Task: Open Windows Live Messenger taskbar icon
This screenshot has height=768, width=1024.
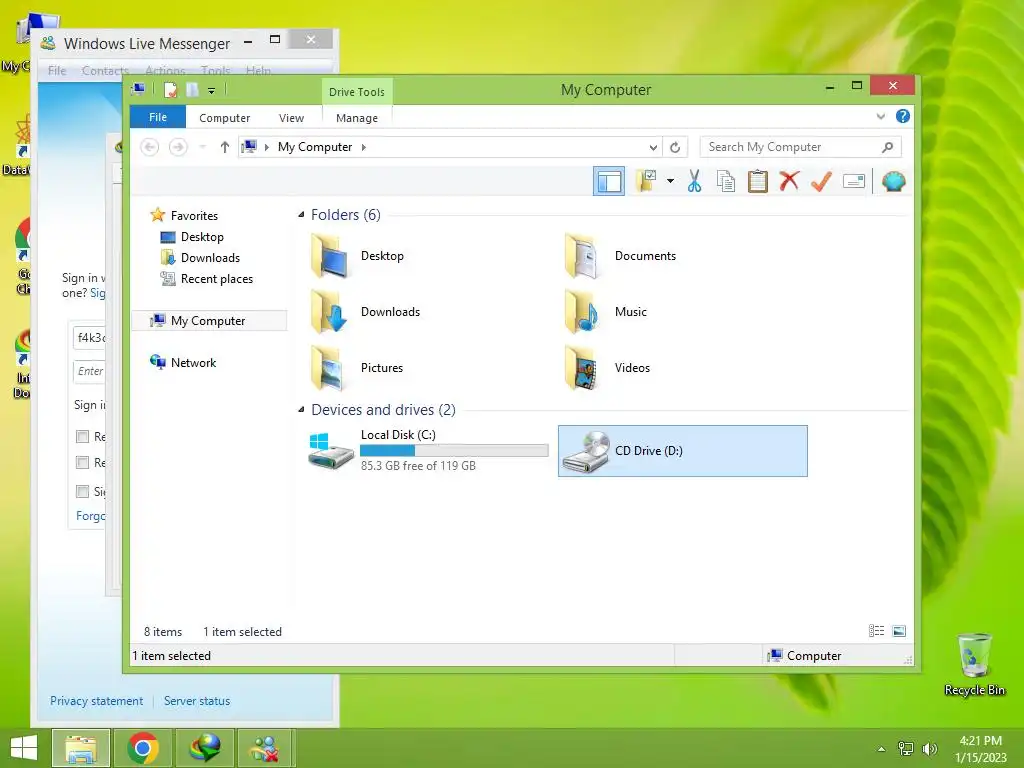Action: click(x=266, y=748)
